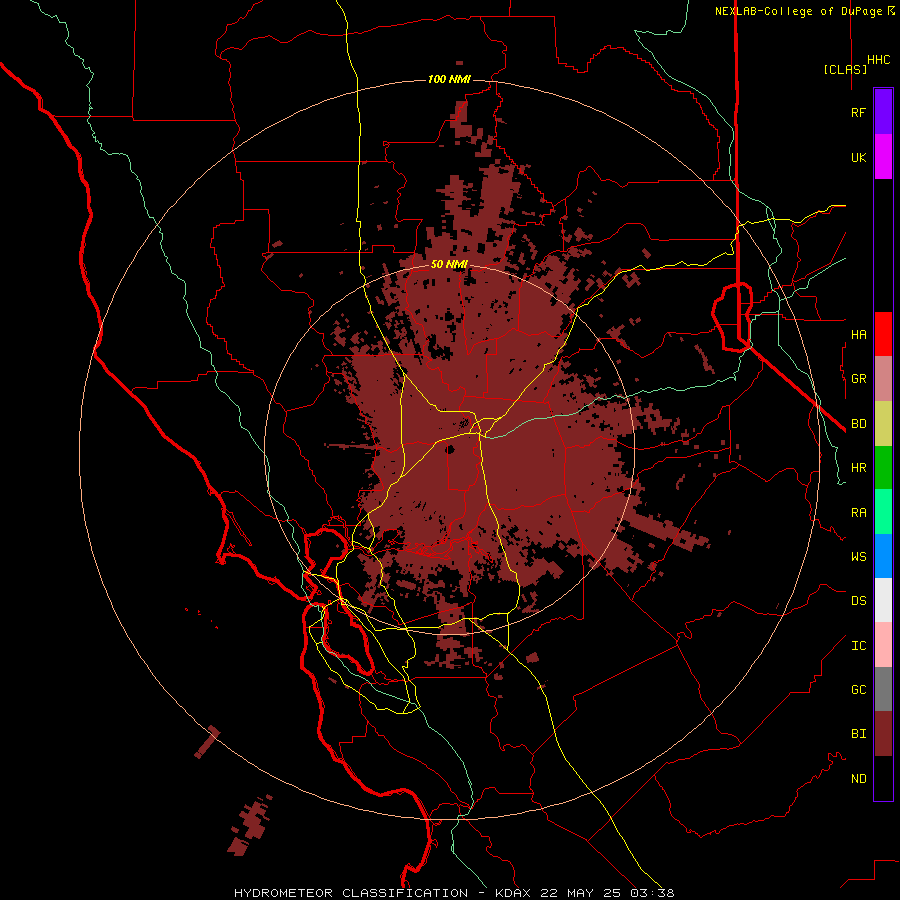Click the 'ND' legend label

[x=858, y=779]
